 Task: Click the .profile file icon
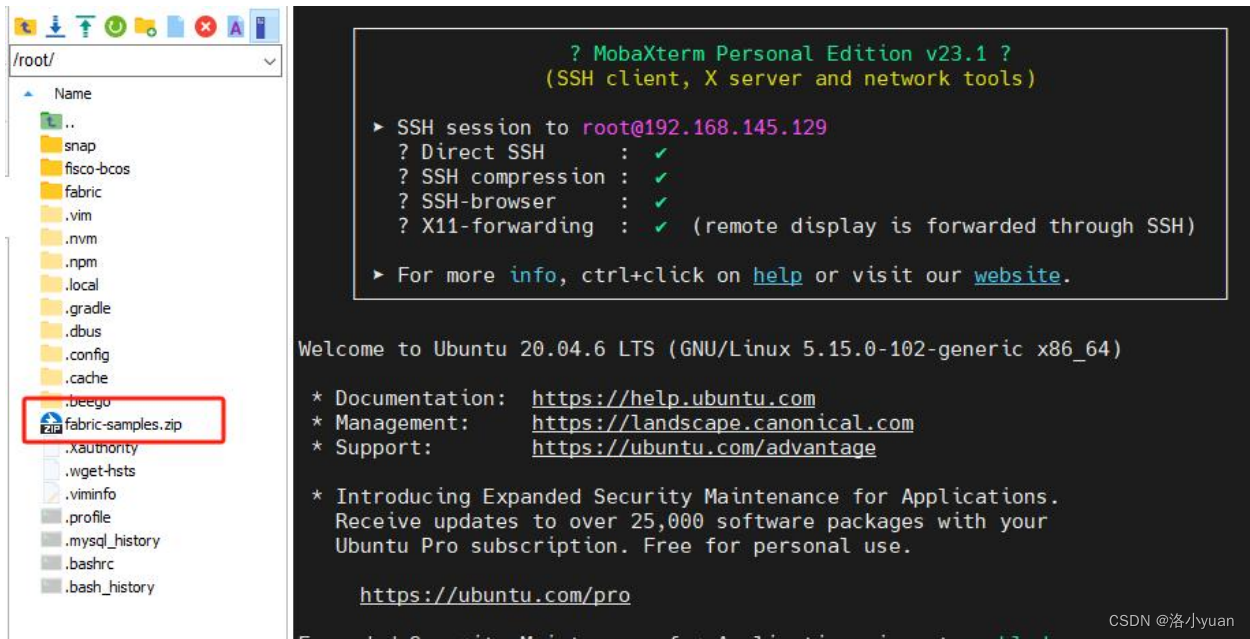pos(51,517)
